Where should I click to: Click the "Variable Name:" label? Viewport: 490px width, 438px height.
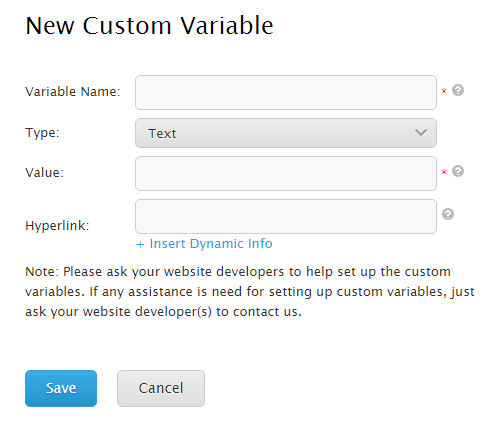73,91
